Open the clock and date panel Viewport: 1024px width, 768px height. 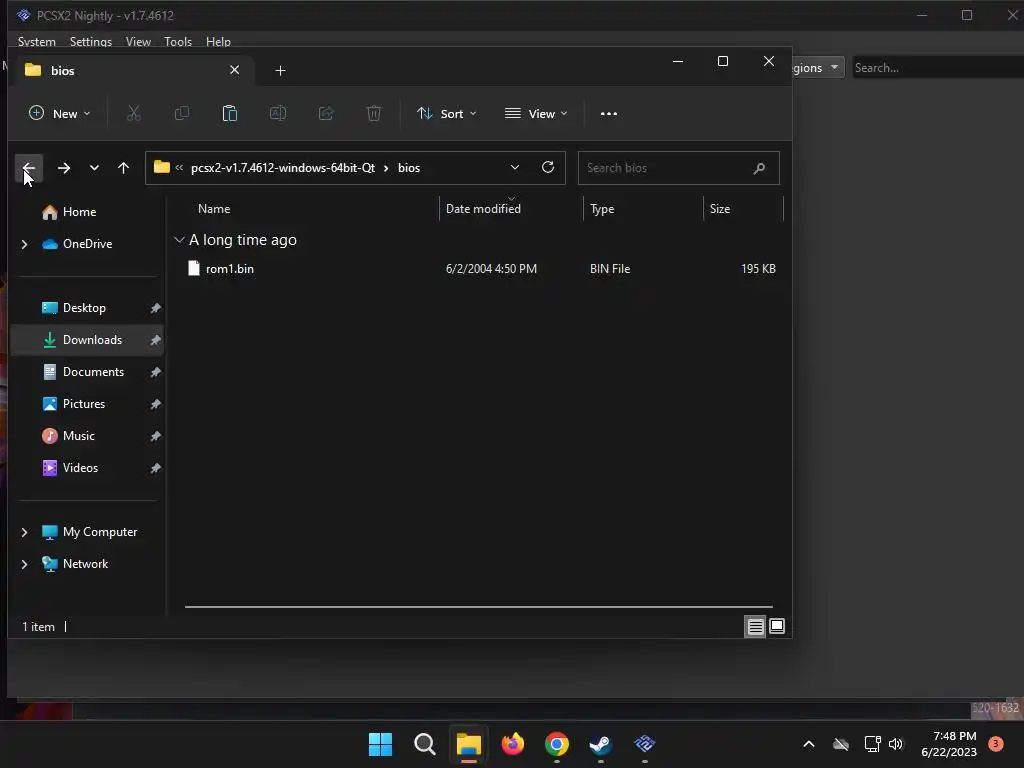tap(949, 744)
